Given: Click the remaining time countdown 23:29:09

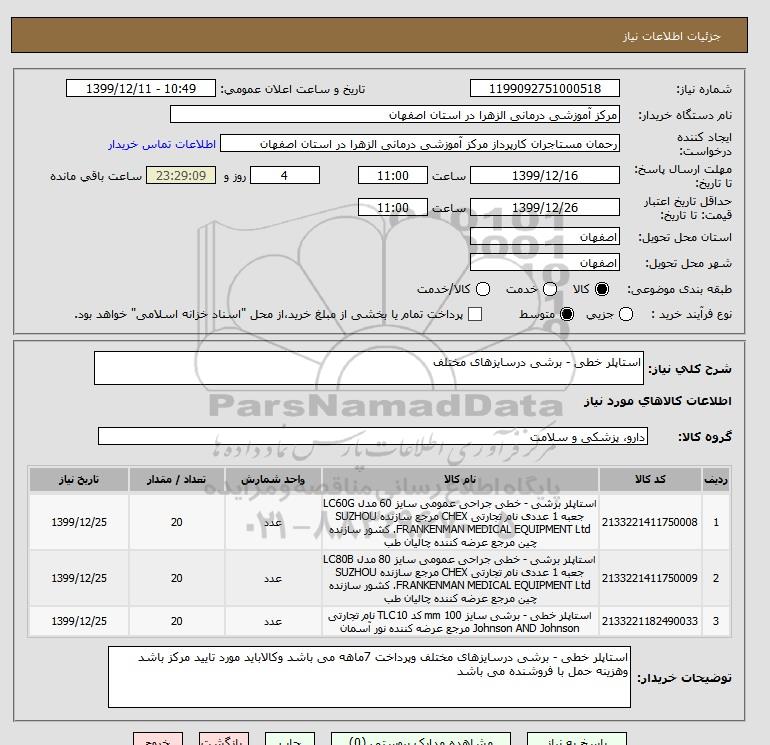Looking at the screenshot, I should [181, 175].
